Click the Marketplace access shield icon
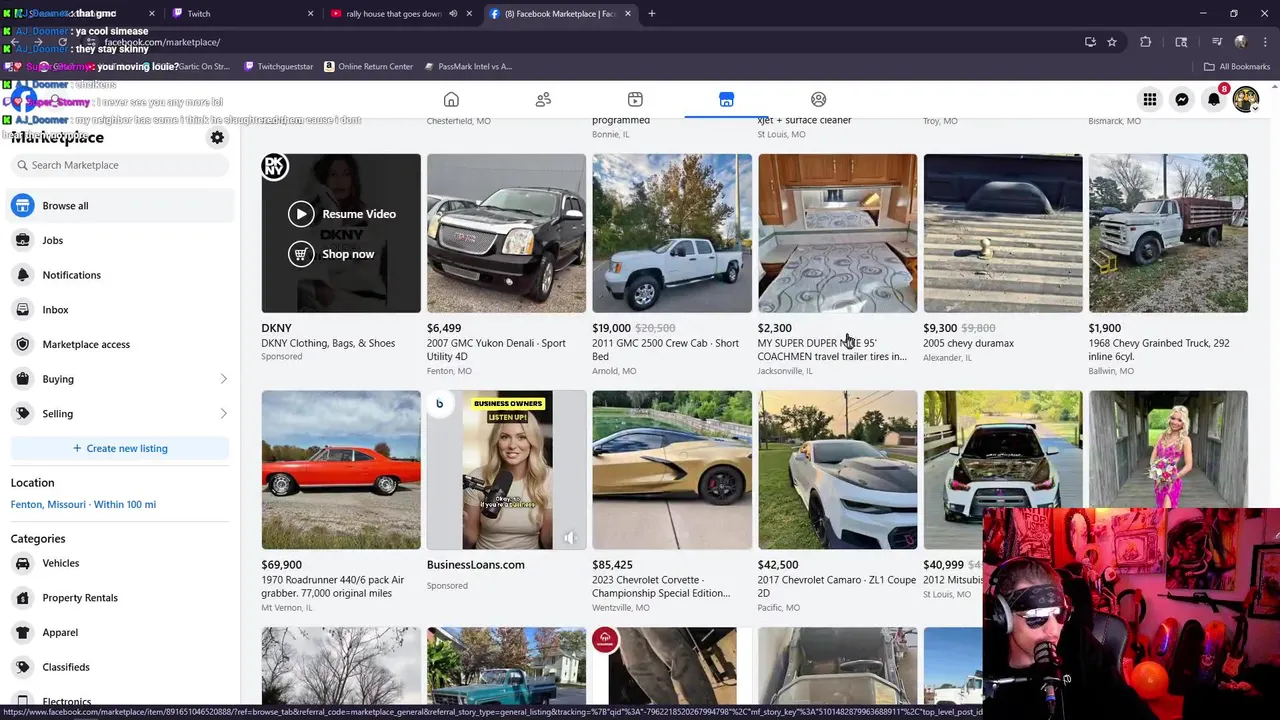 (x=23, y=344)
